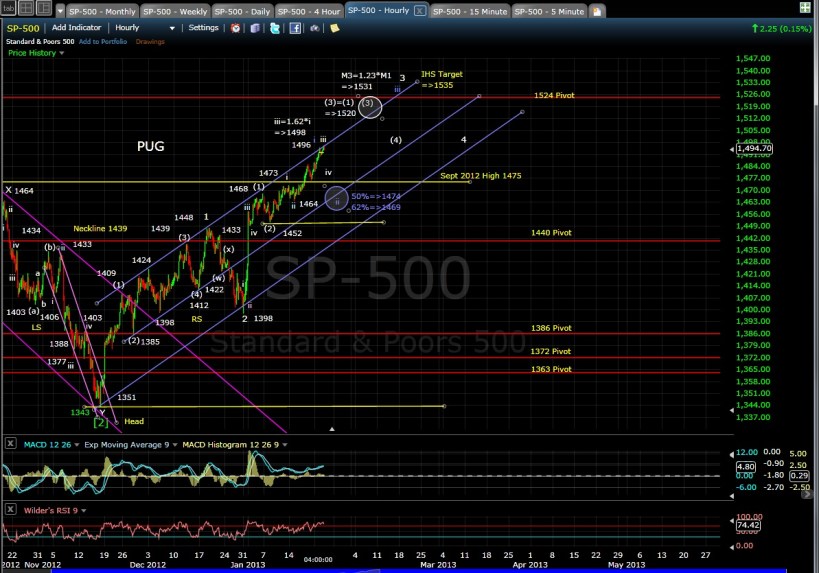Click the '1386 Pivot' label

551,328
